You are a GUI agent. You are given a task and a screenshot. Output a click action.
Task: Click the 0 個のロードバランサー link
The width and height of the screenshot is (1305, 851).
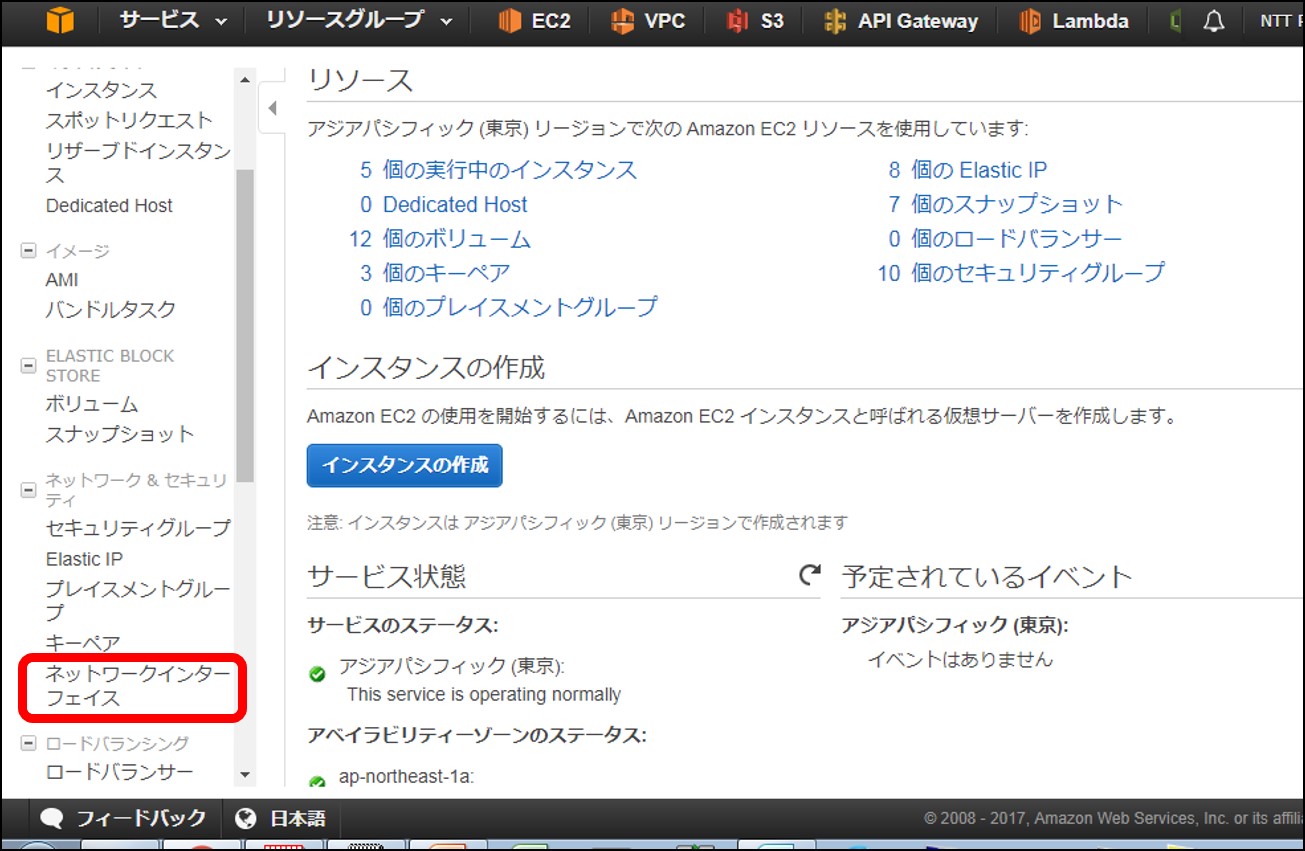click(x=1005, y=238)
